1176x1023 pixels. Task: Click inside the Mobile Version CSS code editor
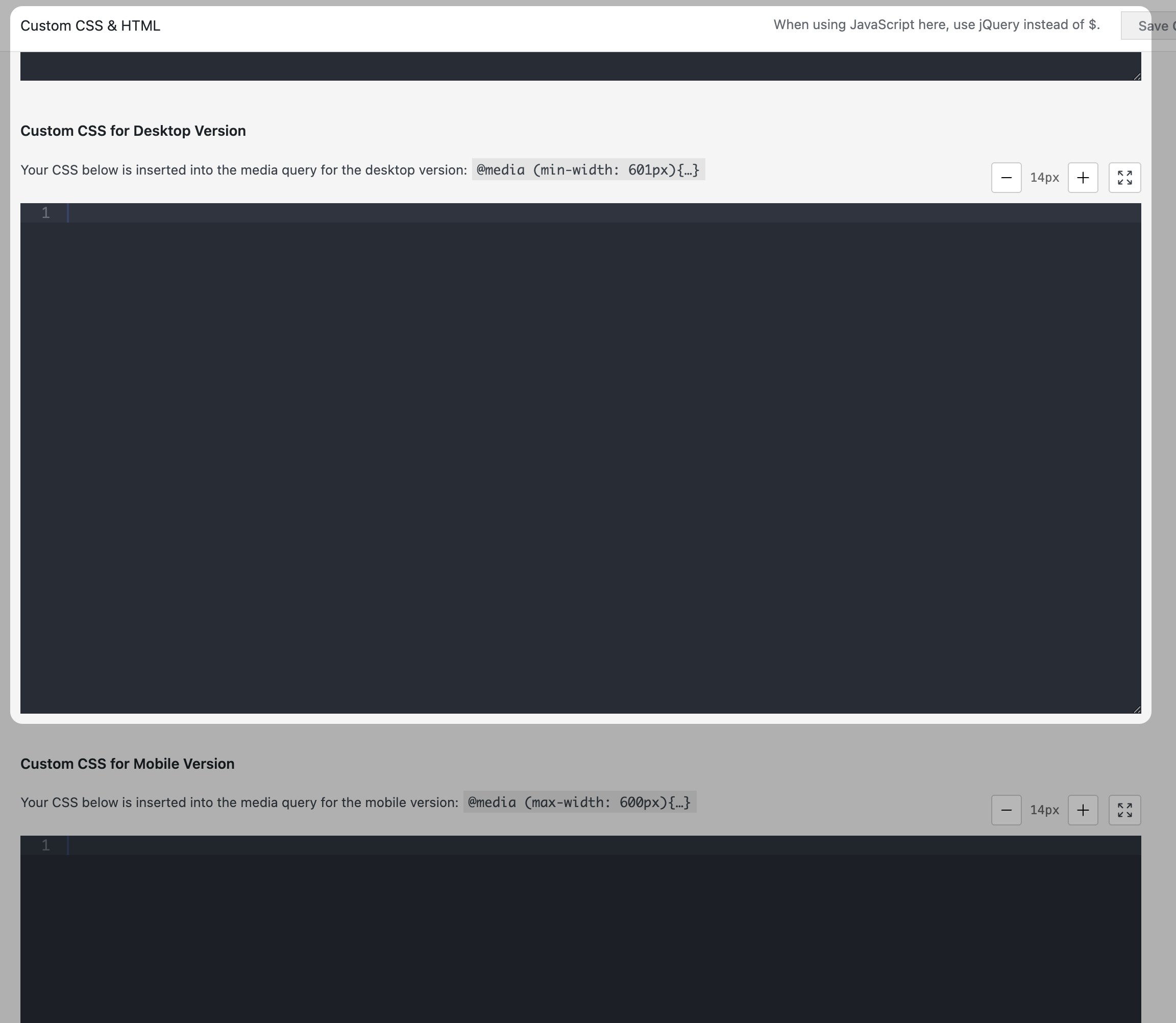(x=580, y=930)
